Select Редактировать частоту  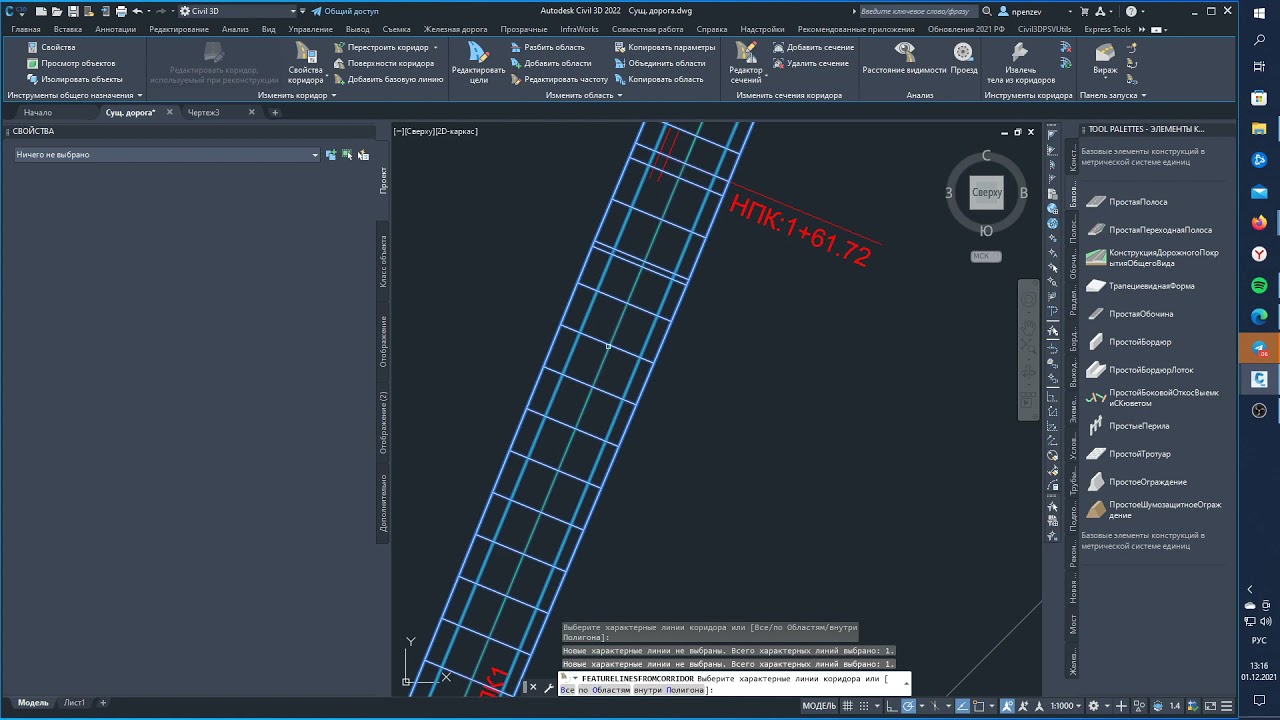pyautogui.click(x=558, y=79)
